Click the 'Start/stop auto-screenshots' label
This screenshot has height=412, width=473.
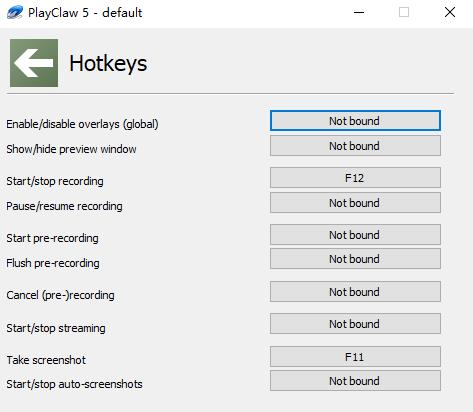coord(74,384)
